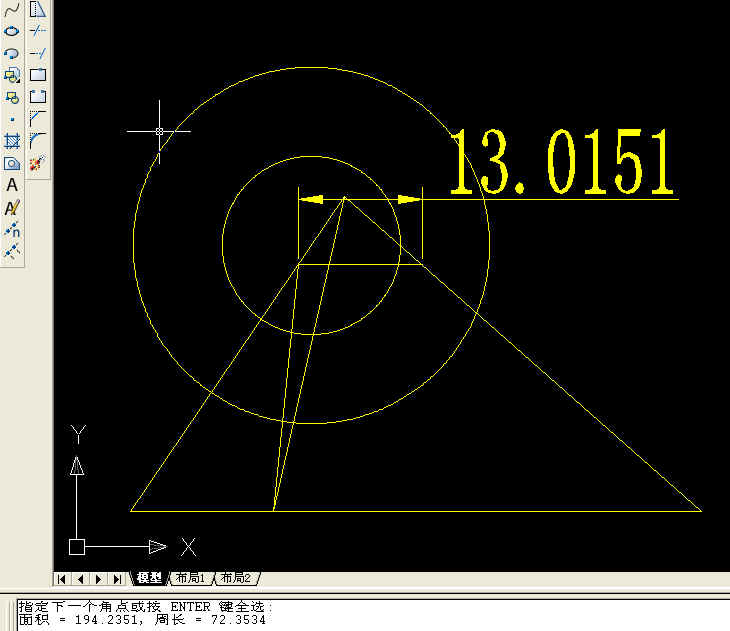The height and width of the screenshot is (631, 730).
Task: Select the Chamfer tool
Action: [x=38, y=119]
